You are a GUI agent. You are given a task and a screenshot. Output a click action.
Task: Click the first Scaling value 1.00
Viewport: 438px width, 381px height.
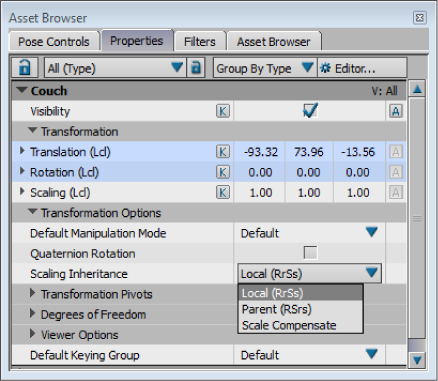[260, 192]
